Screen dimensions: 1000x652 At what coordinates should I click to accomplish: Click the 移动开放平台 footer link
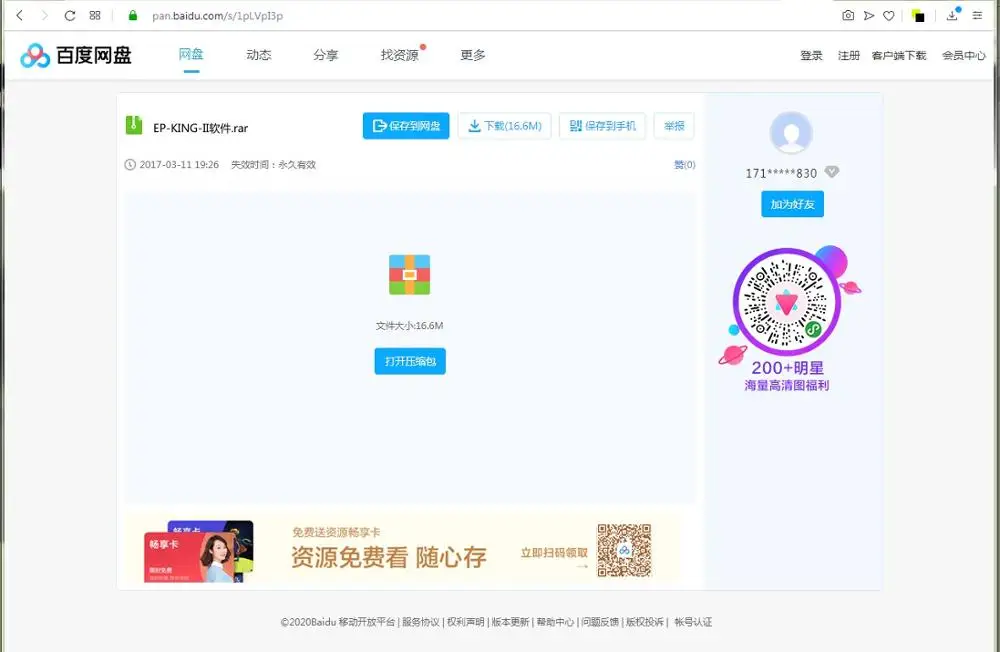(x=367, y=622)
